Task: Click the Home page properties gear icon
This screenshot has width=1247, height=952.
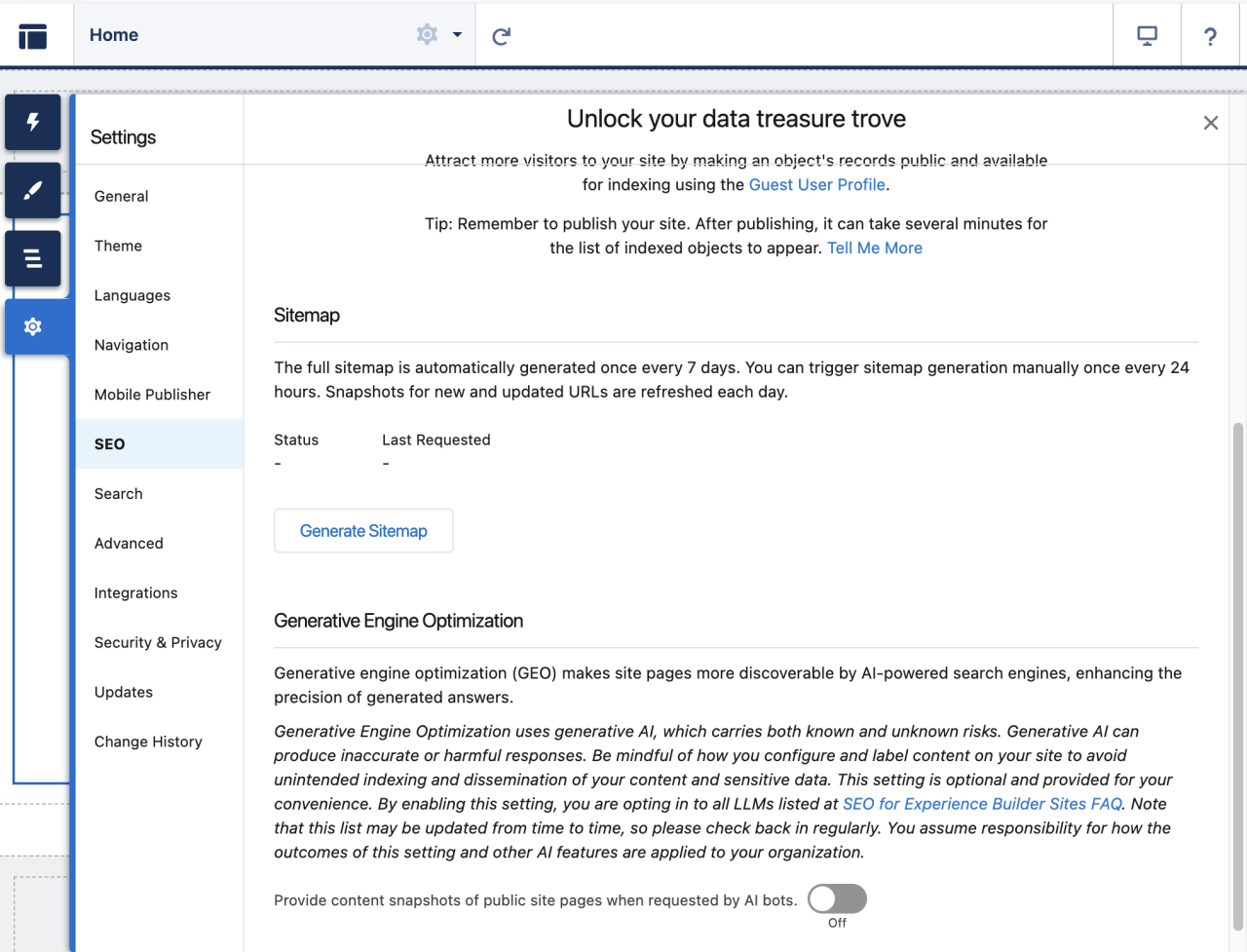Action: [427, 34]
